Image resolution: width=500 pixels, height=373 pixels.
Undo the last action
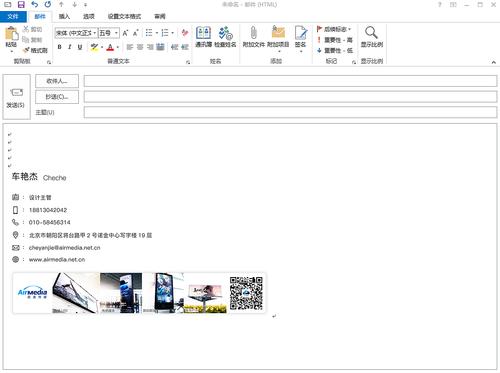click(34, 5)
